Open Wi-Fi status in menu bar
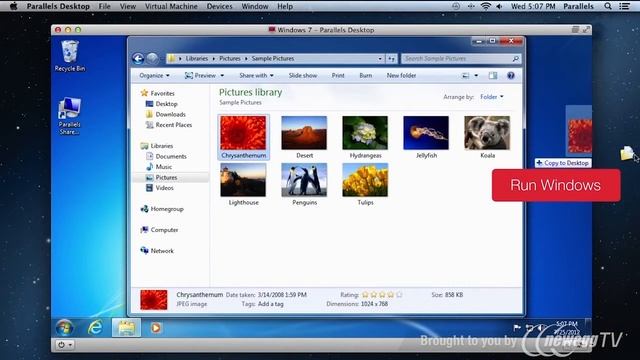640x360 pixels. 485,6
